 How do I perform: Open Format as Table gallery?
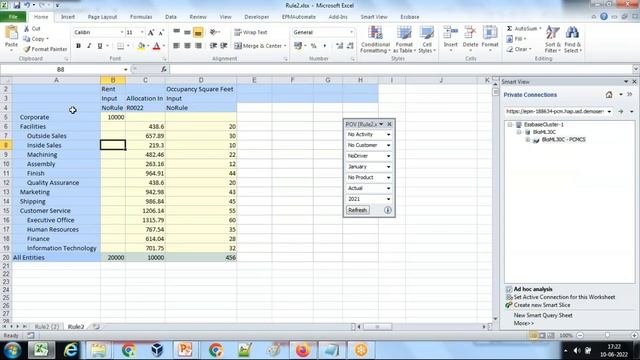[404, 40]
